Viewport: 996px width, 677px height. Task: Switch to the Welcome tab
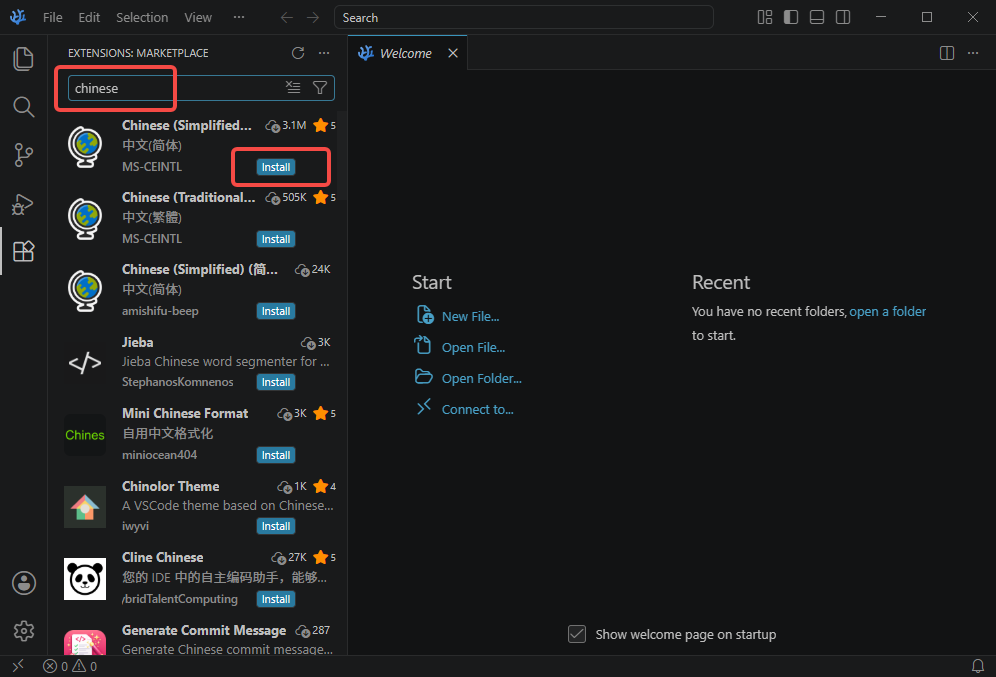(x=407, y=53)
